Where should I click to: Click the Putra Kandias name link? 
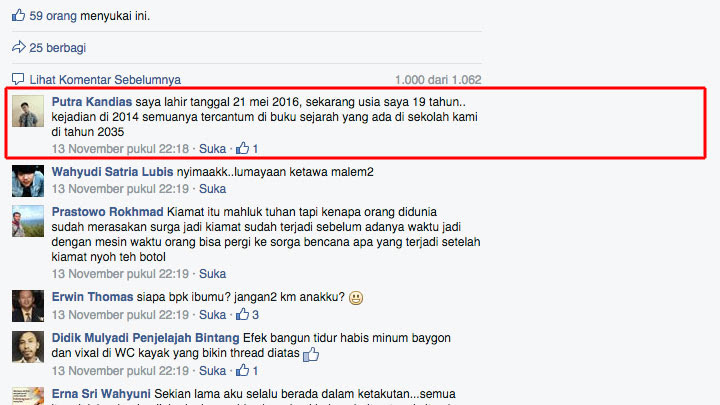pos(92,102)
